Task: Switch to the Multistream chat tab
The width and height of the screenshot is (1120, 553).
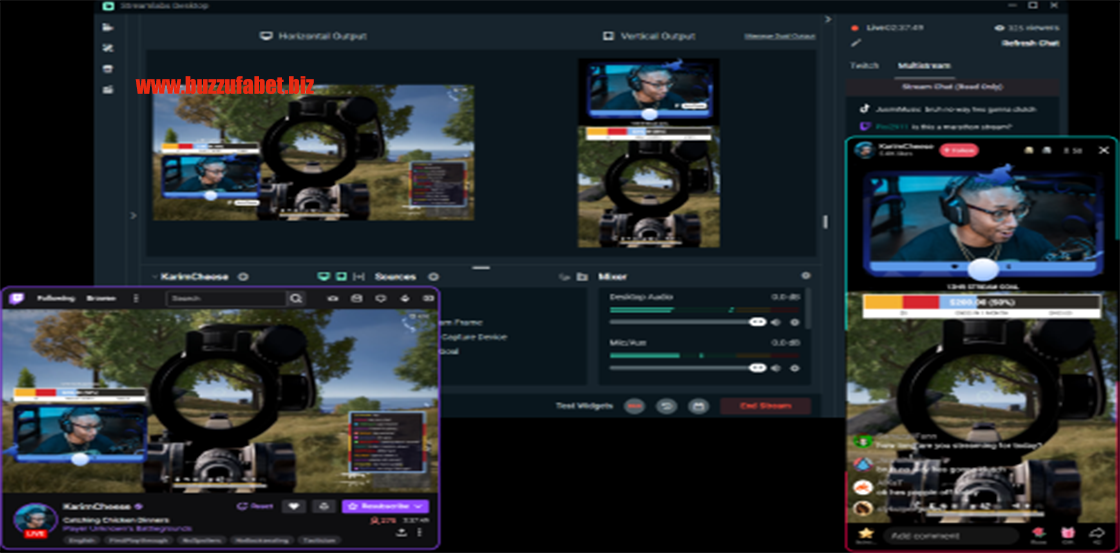Action: click(x=924, y=66)
